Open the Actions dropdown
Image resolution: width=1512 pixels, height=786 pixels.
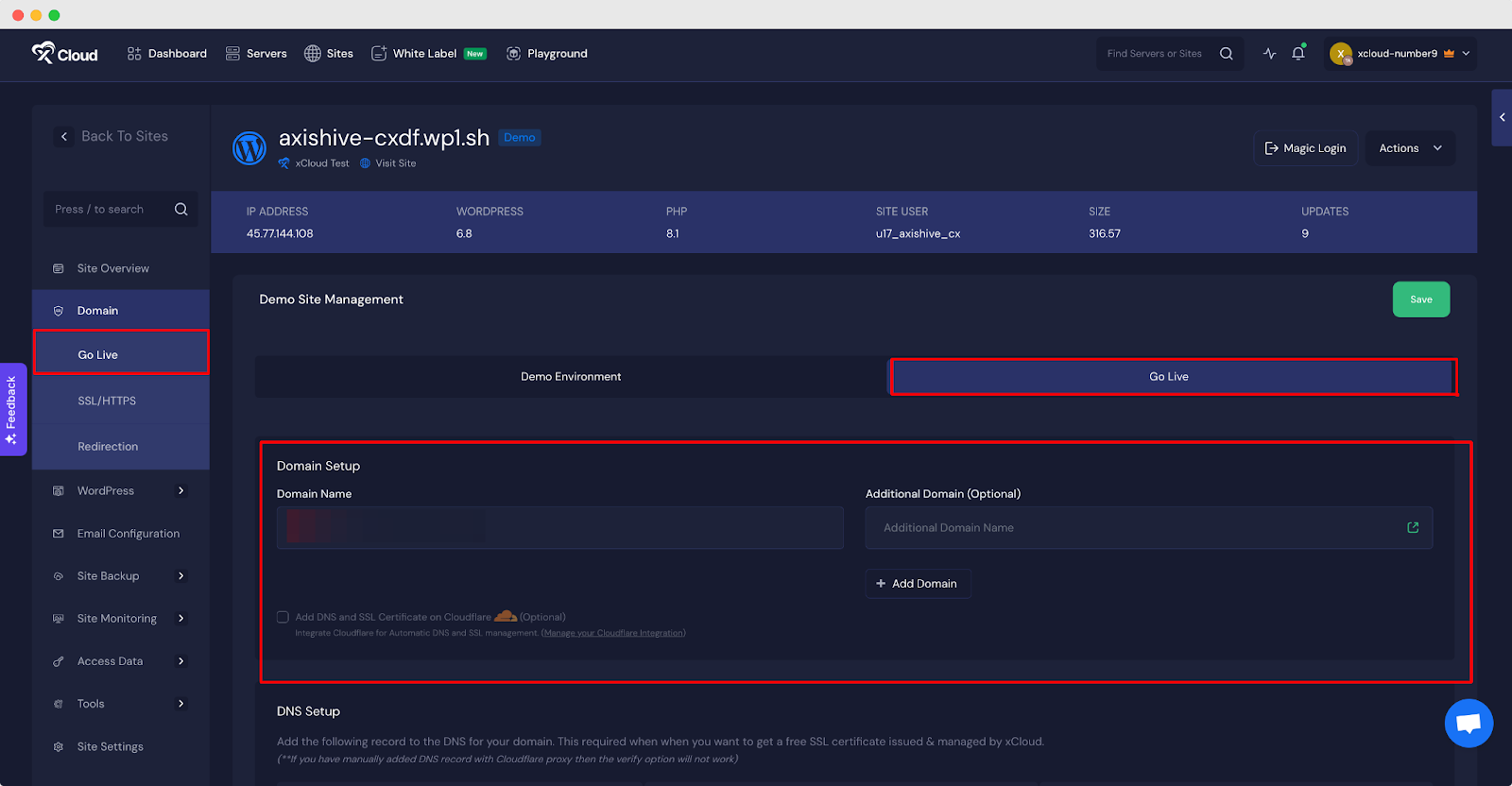click(x=1410, y=148)
